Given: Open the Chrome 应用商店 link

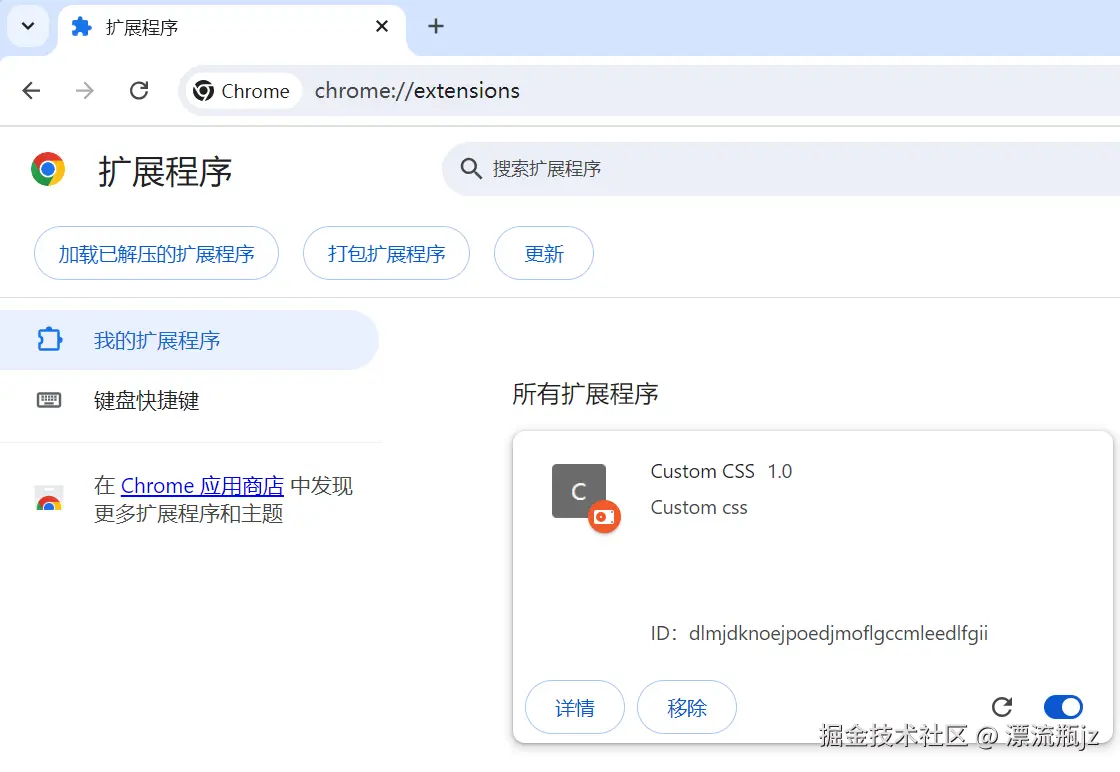Looking at the screenshot, I should tap(202, 486).
